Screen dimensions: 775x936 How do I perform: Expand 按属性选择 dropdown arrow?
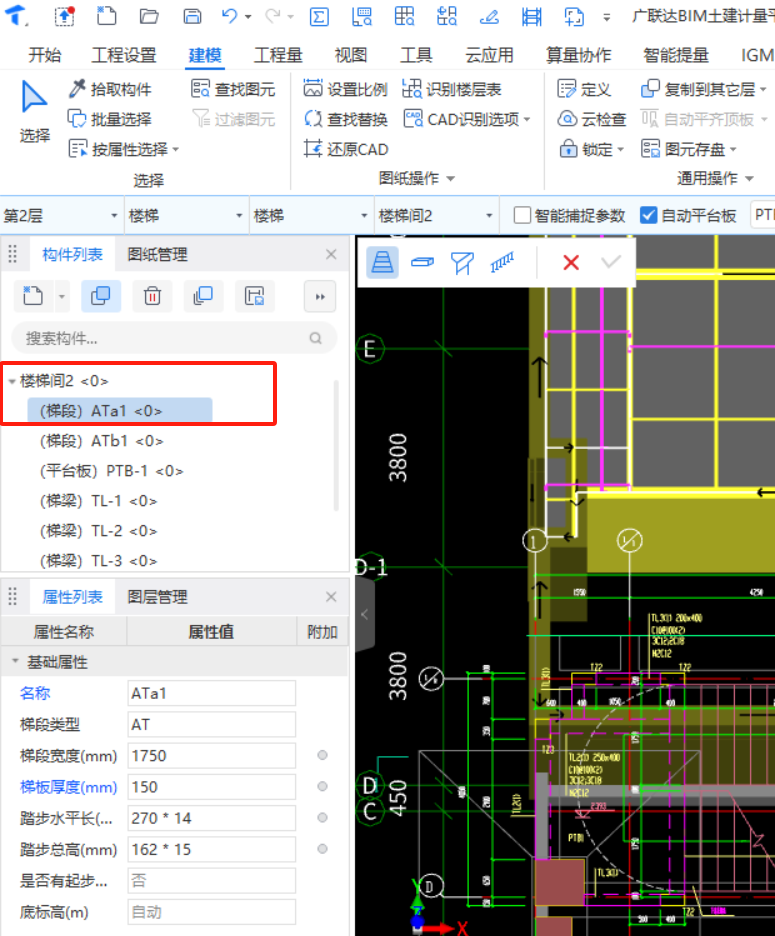[x=176, y=149]
